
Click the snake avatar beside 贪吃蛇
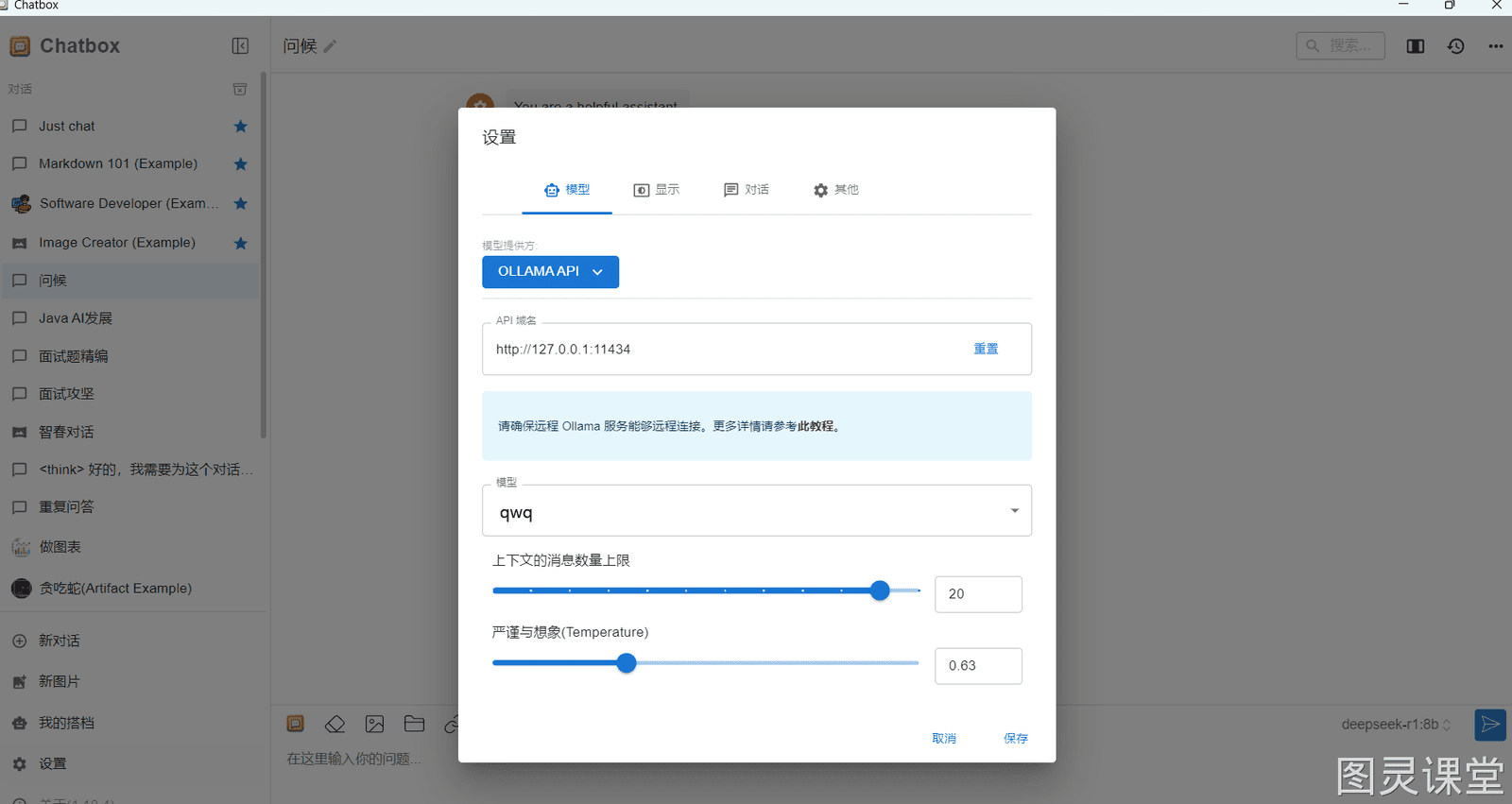[21, 589]
